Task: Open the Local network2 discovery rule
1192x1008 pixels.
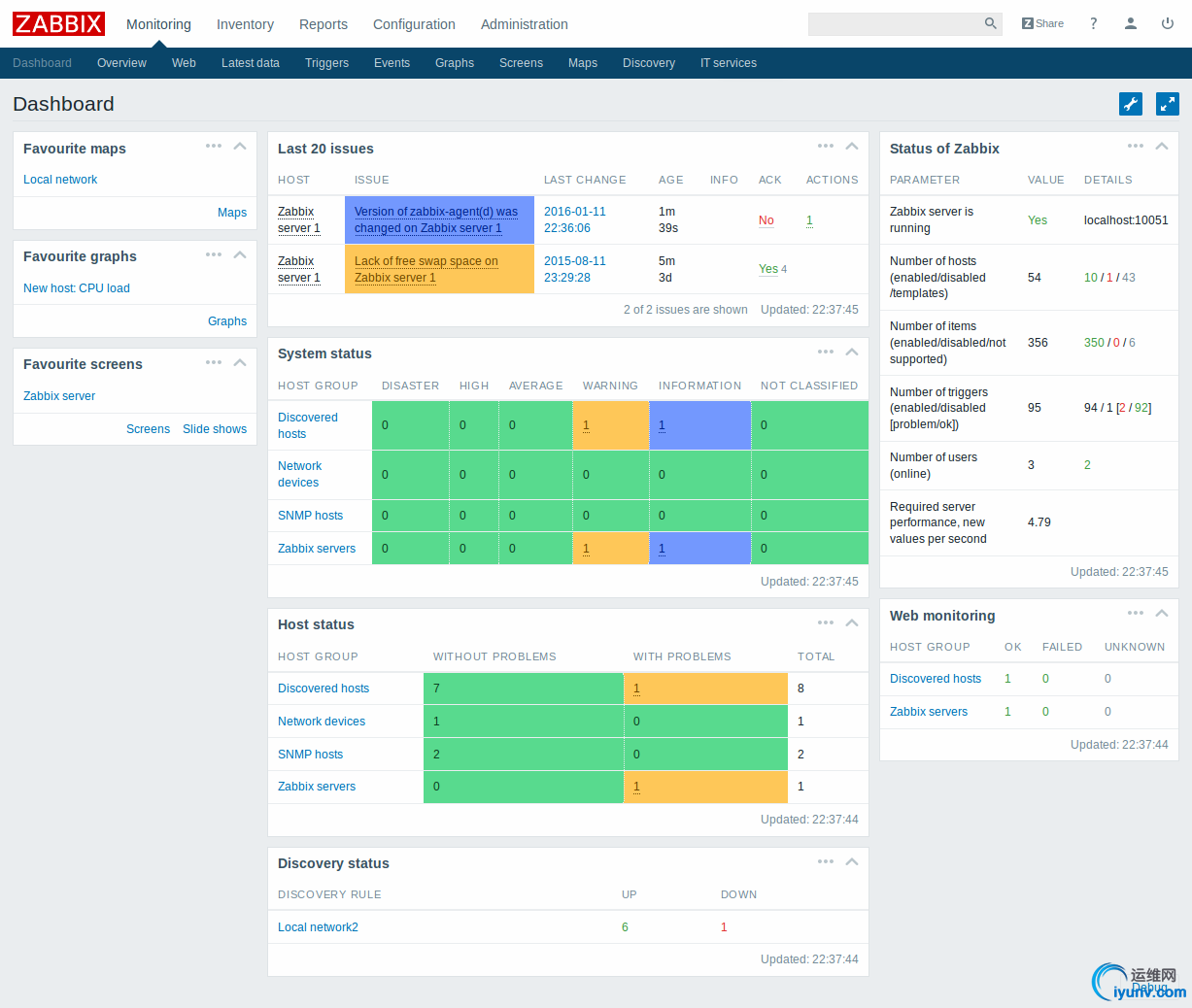Action: click(318, 927)
